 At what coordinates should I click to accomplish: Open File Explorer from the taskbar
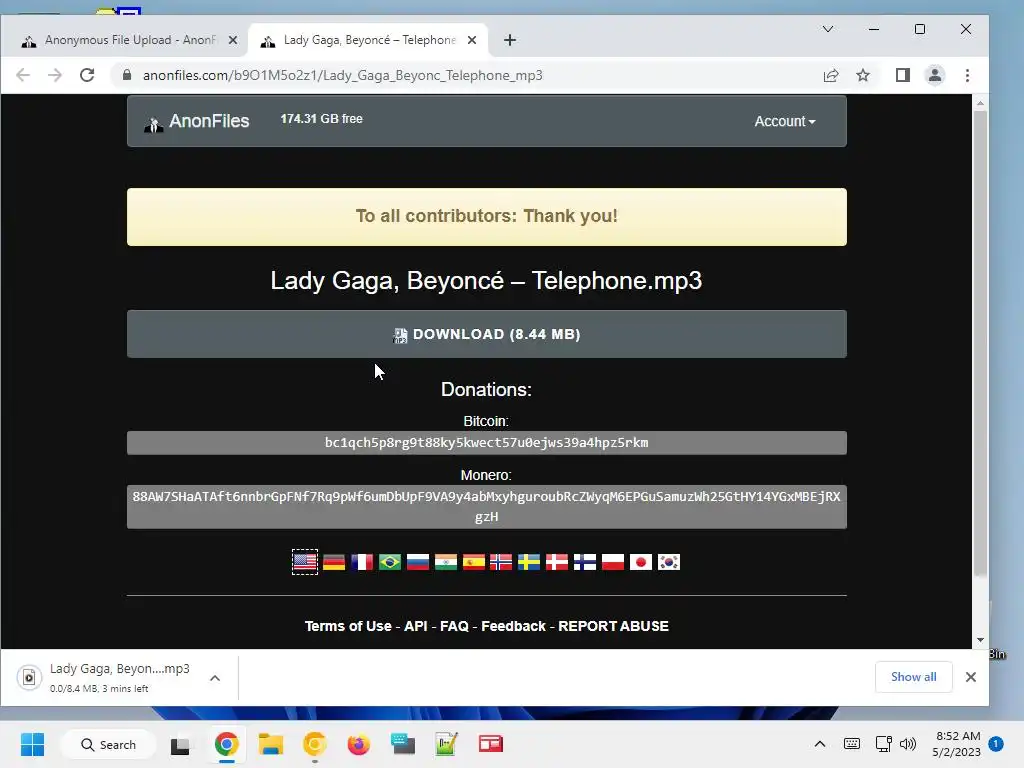click(x=271, y=744)
